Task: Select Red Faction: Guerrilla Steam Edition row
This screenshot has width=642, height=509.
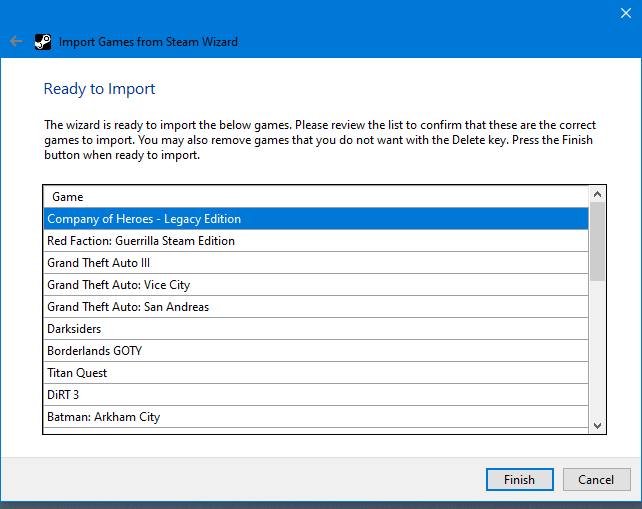Action: [x=316, y=241]
